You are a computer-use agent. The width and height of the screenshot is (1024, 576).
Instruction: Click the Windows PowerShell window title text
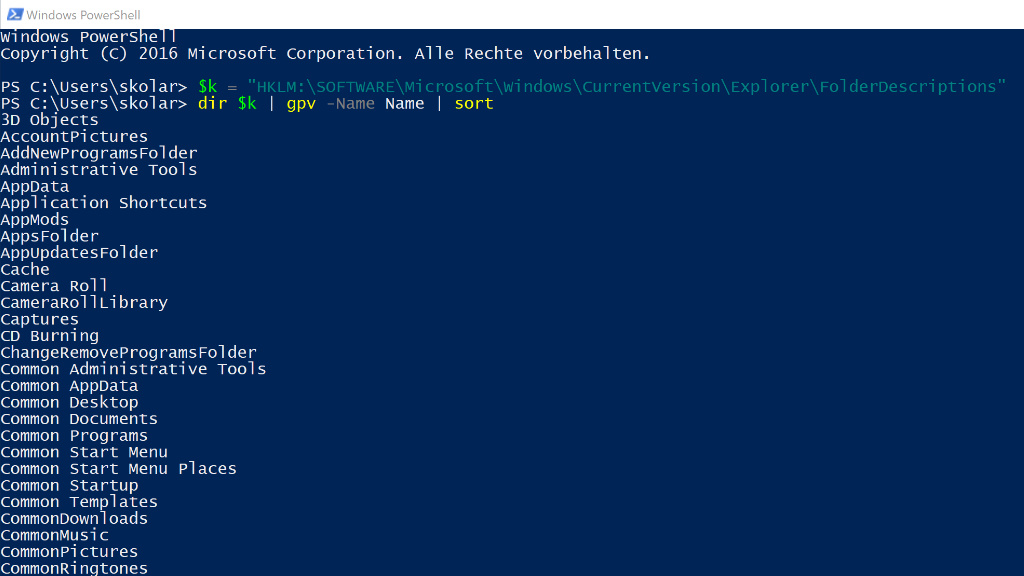tap(84, 15)
